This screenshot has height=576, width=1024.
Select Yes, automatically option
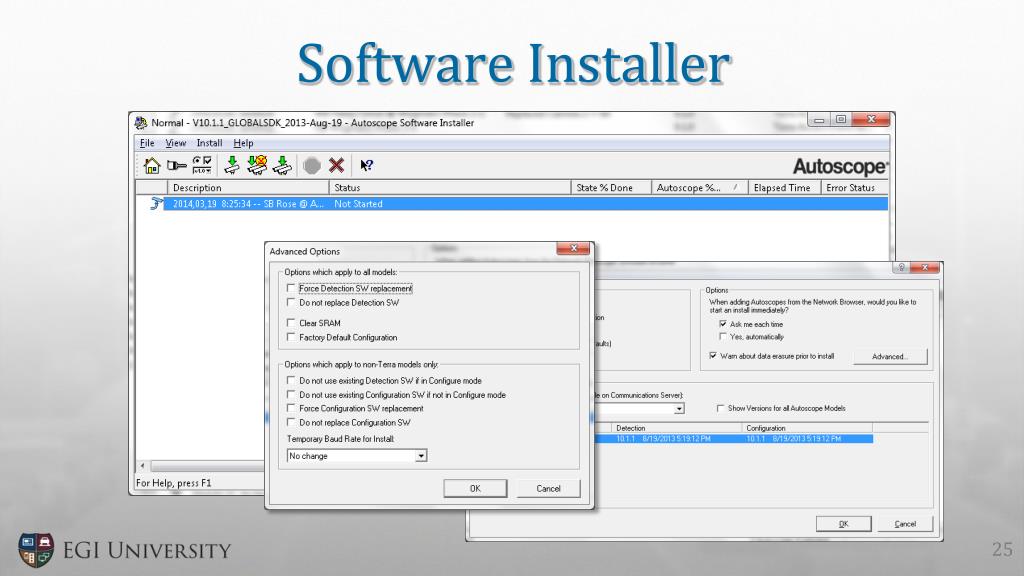723,337
